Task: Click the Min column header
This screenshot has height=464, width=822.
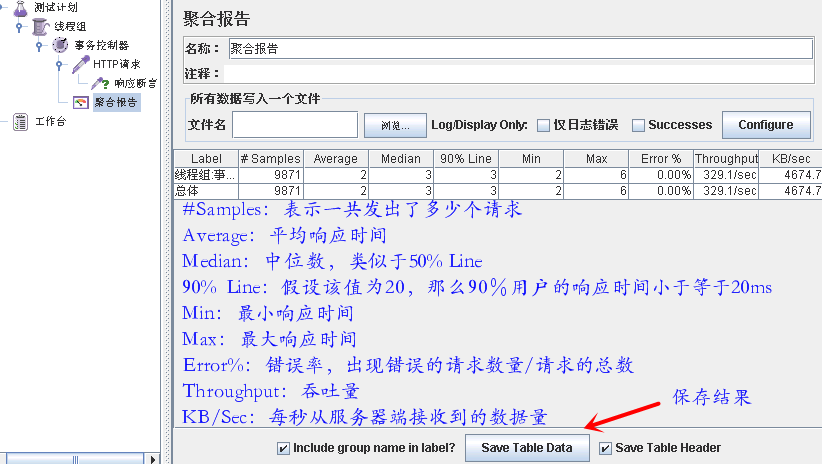Action: (531, 159)
